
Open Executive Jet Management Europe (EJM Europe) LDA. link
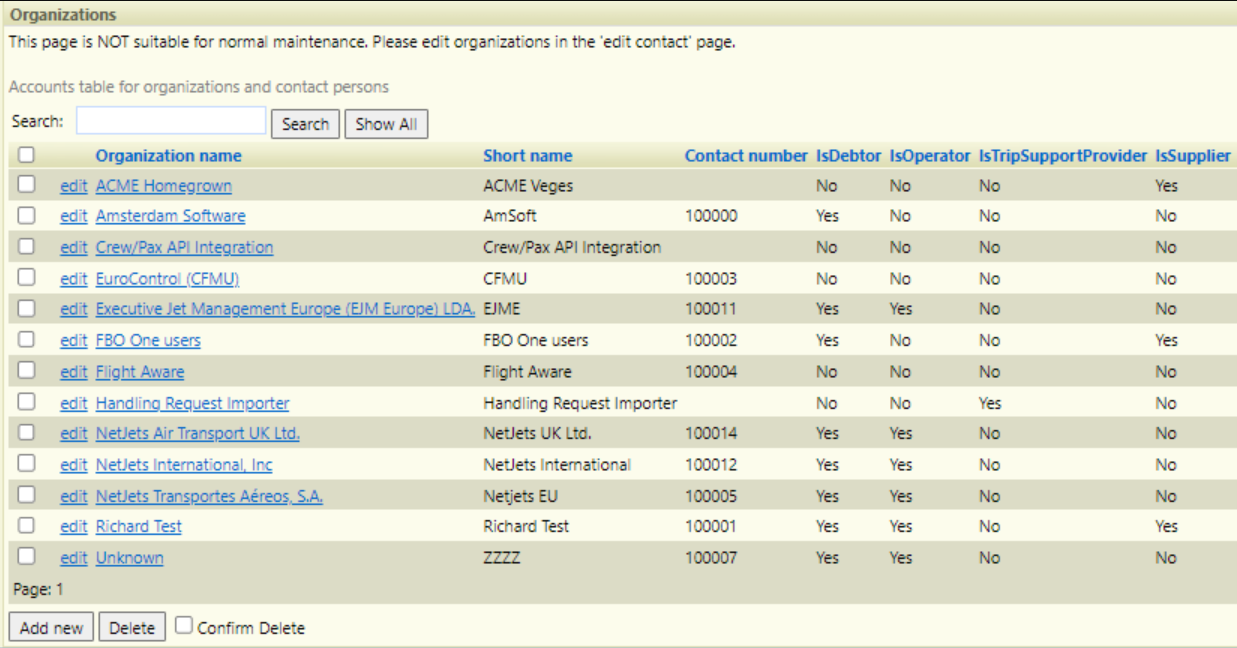click(x=286, y=309)
